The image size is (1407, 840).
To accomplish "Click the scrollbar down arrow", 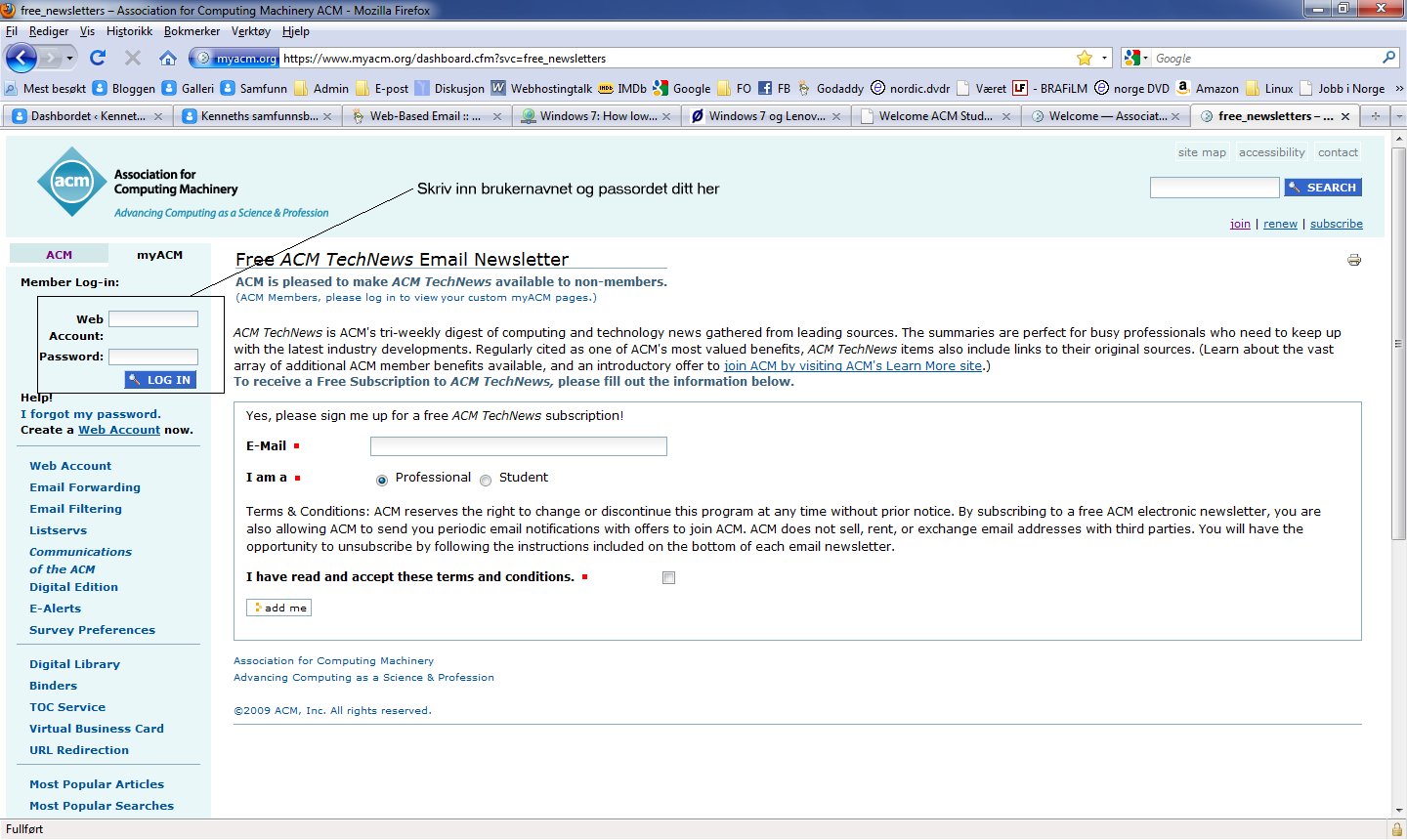I will (1398, 810).
